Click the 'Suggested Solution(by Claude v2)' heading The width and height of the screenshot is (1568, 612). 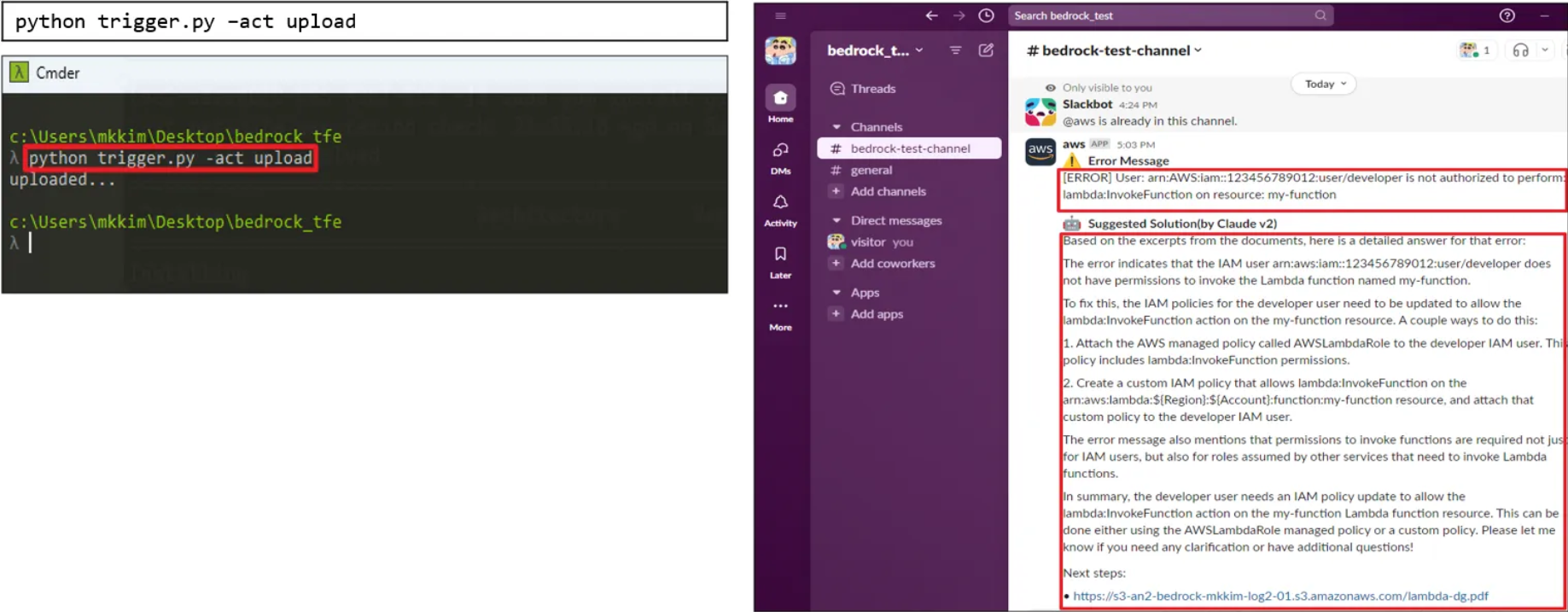click(1182, 224)
